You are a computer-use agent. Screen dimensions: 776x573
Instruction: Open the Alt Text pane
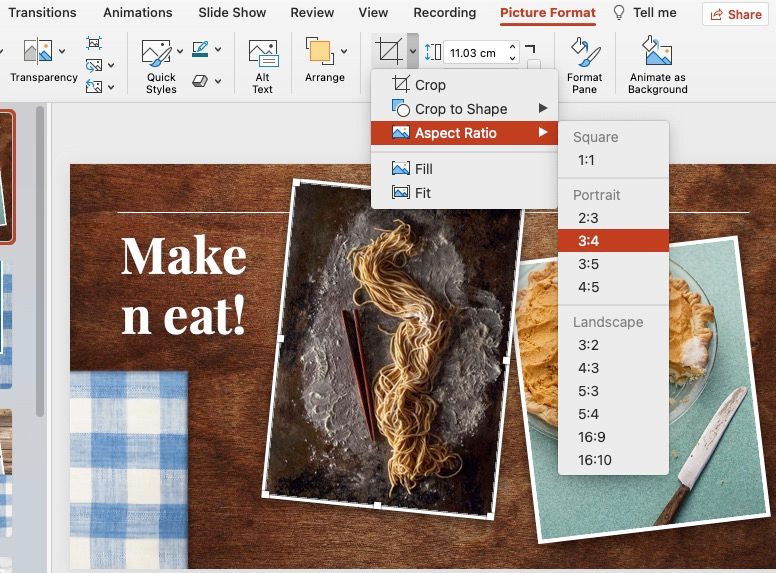(262, 66)
